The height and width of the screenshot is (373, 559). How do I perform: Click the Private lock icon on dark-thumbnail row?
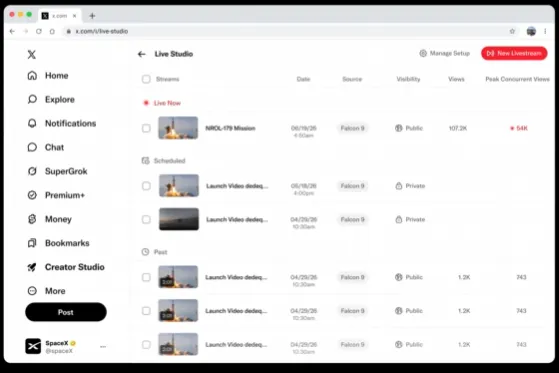[x=399, y=219]
